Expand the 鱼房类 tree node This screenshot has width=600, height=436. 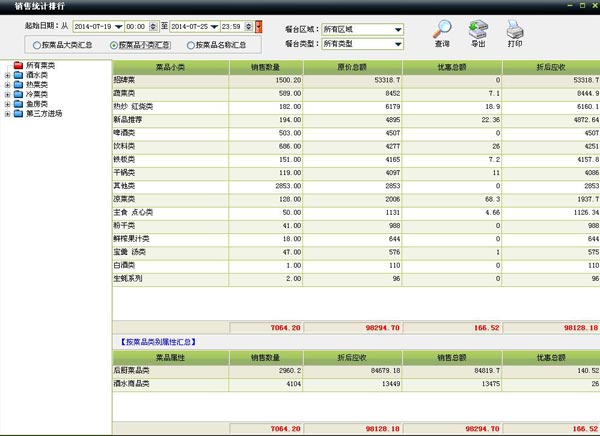click(x=8, y=104)
